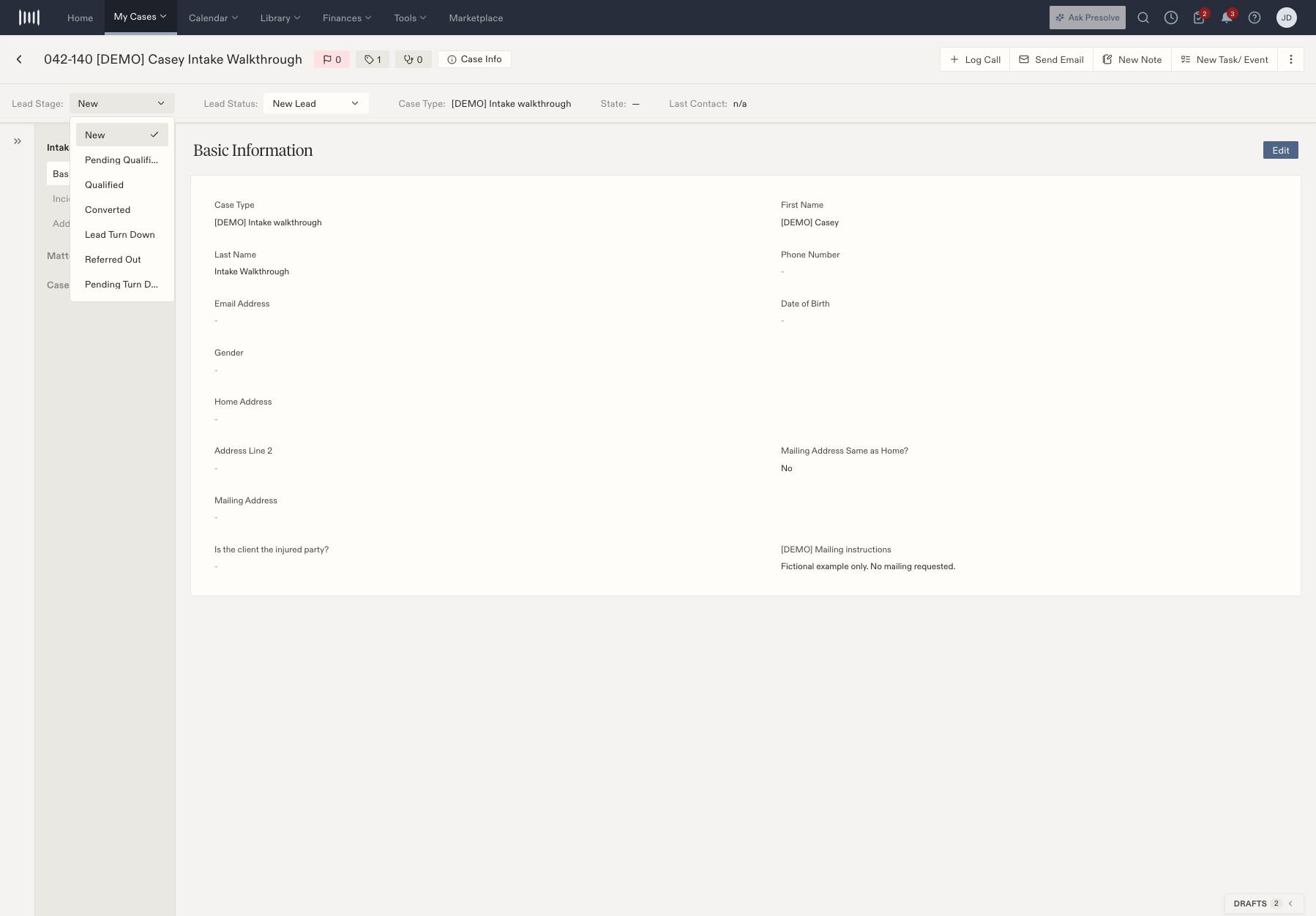Screen dimensions: 1316x916
Task: Expand the Library menu
Action: pyautogui.click(x=280, y=18)
